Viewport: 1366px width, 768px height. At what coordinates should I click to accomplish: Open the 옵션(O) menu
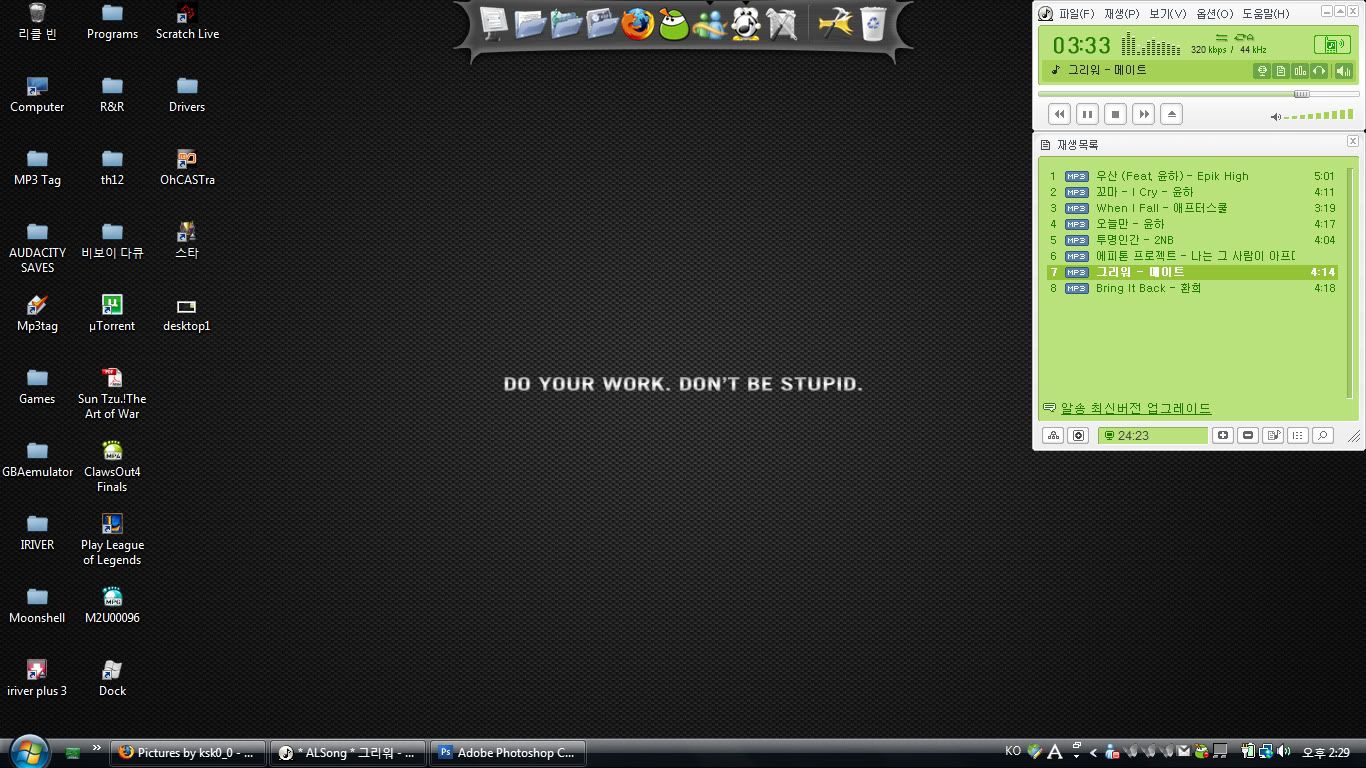(x=1214, y=14)
